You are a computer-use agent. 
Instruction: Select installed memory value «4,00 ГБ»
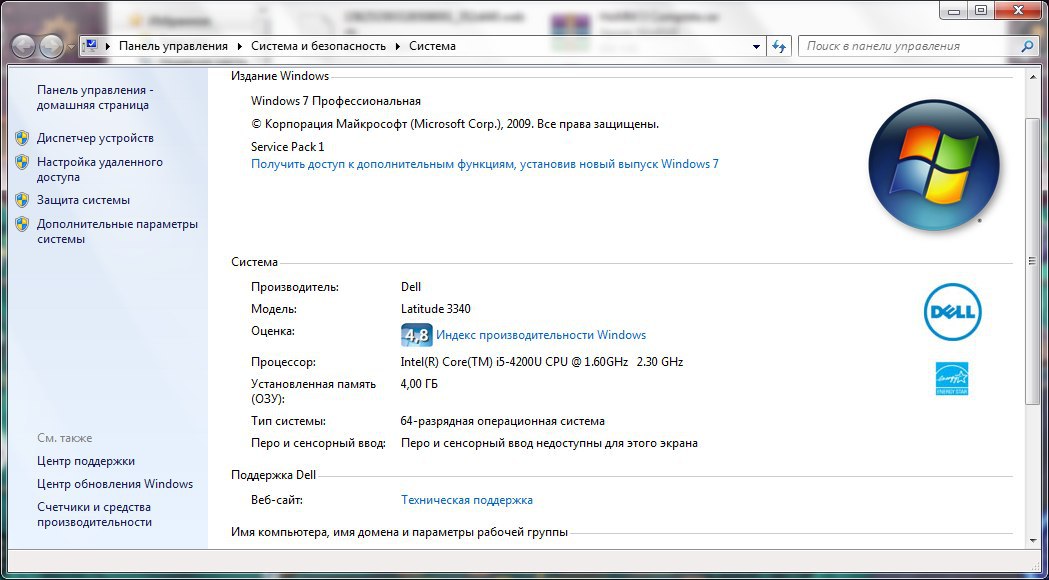pyautogui.click(x=419, y=384)
